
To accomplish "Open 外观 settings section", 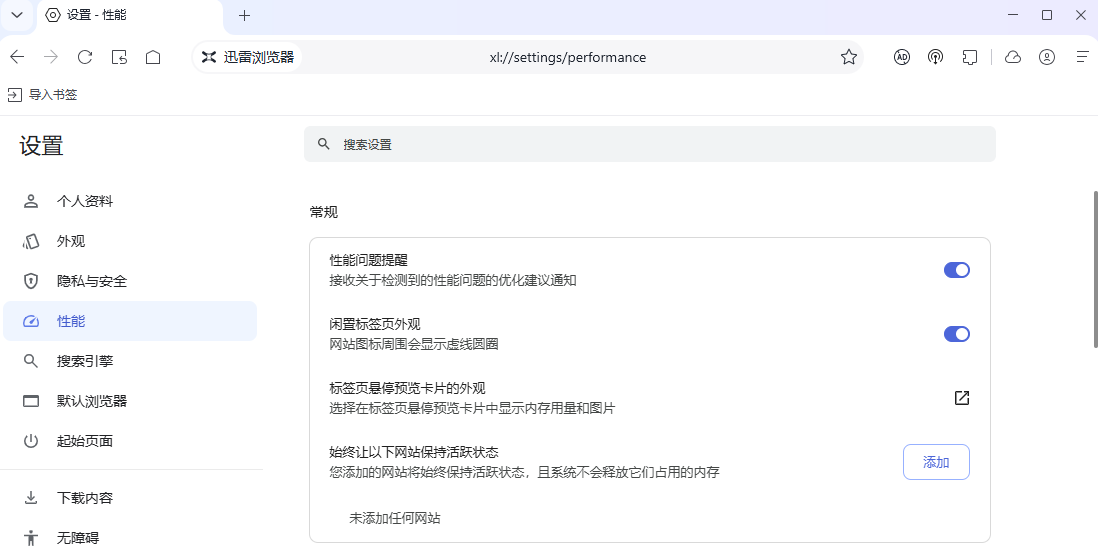I will [130, 242].
